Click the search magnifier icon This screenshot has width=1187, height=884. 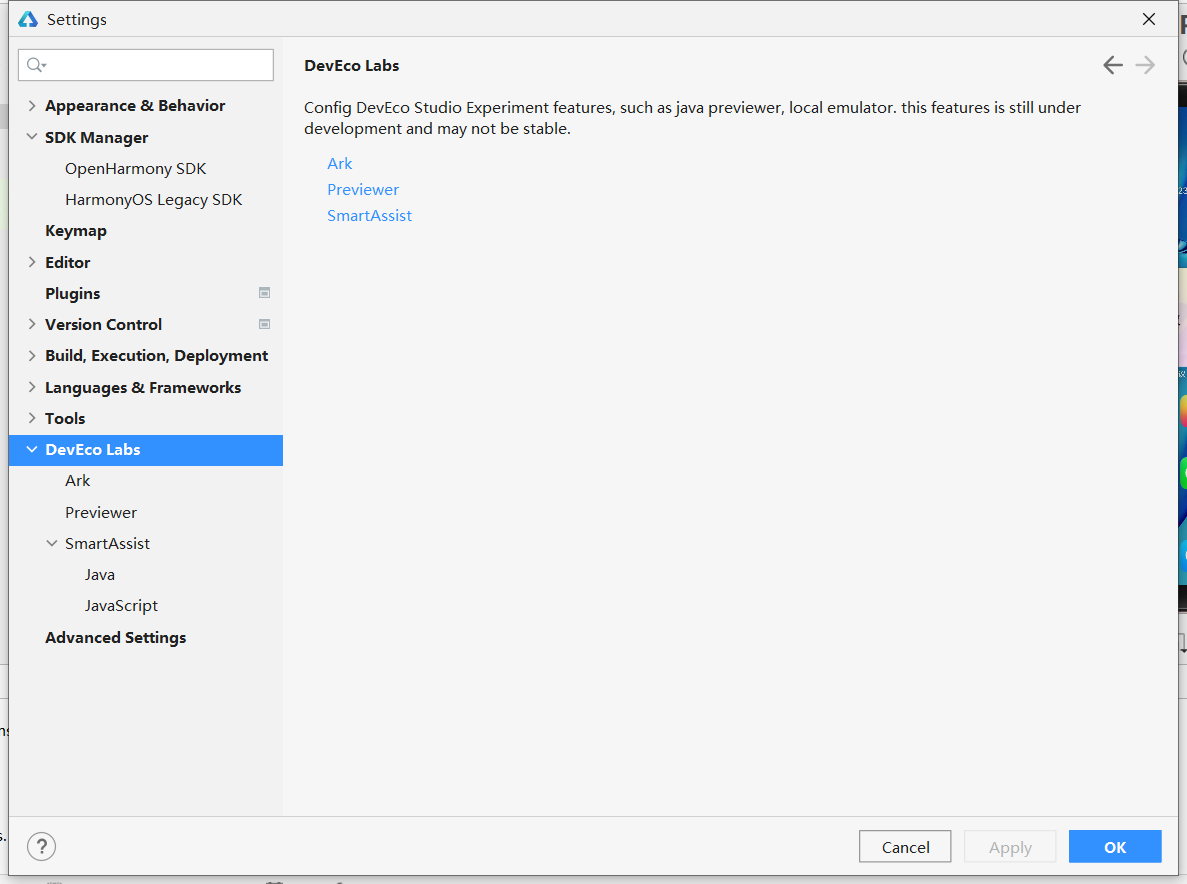[36, 65]
